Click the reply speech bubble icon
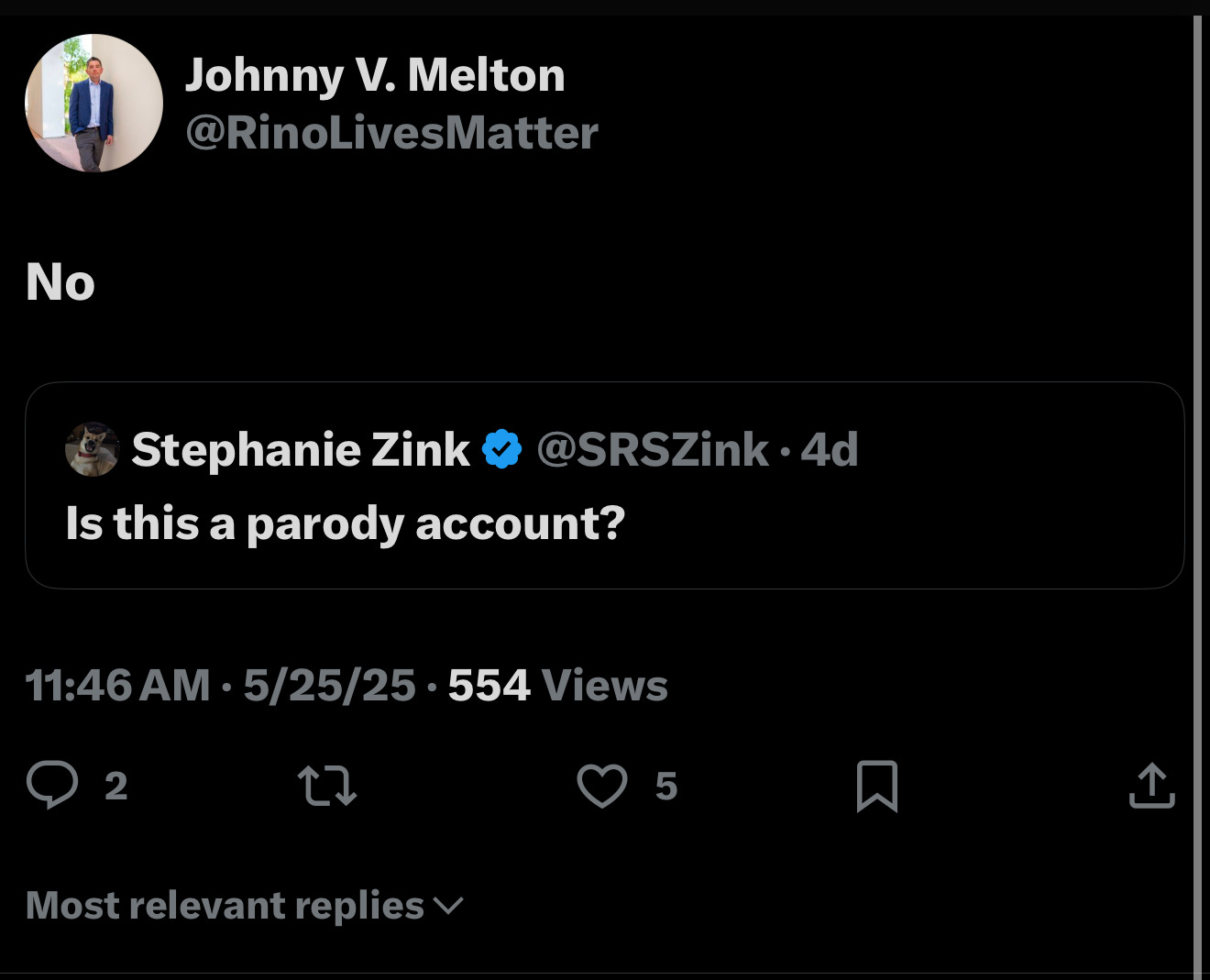Screen dimensions: 1210x980 point(52,786)
